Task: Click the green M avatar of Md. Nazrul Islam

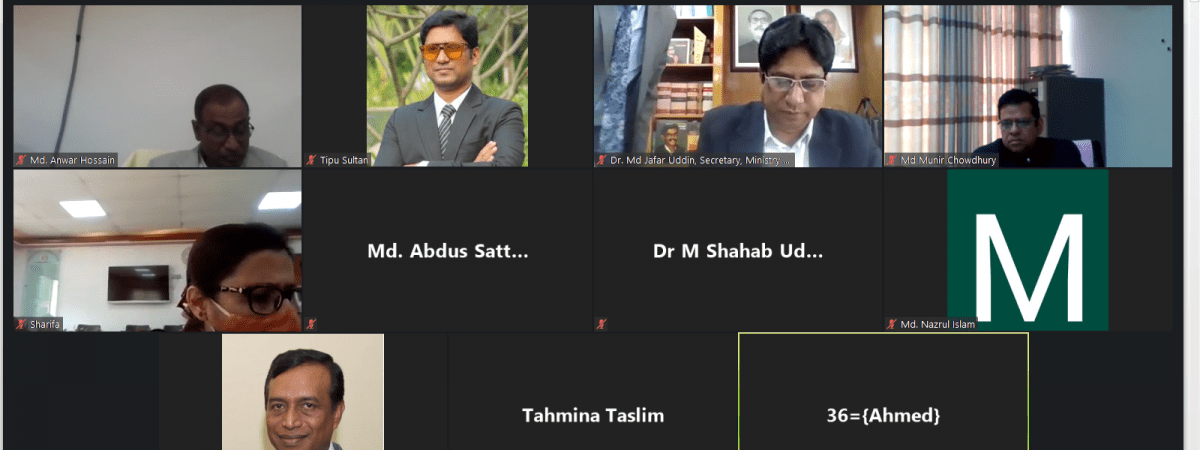Action: [1028, 250]
